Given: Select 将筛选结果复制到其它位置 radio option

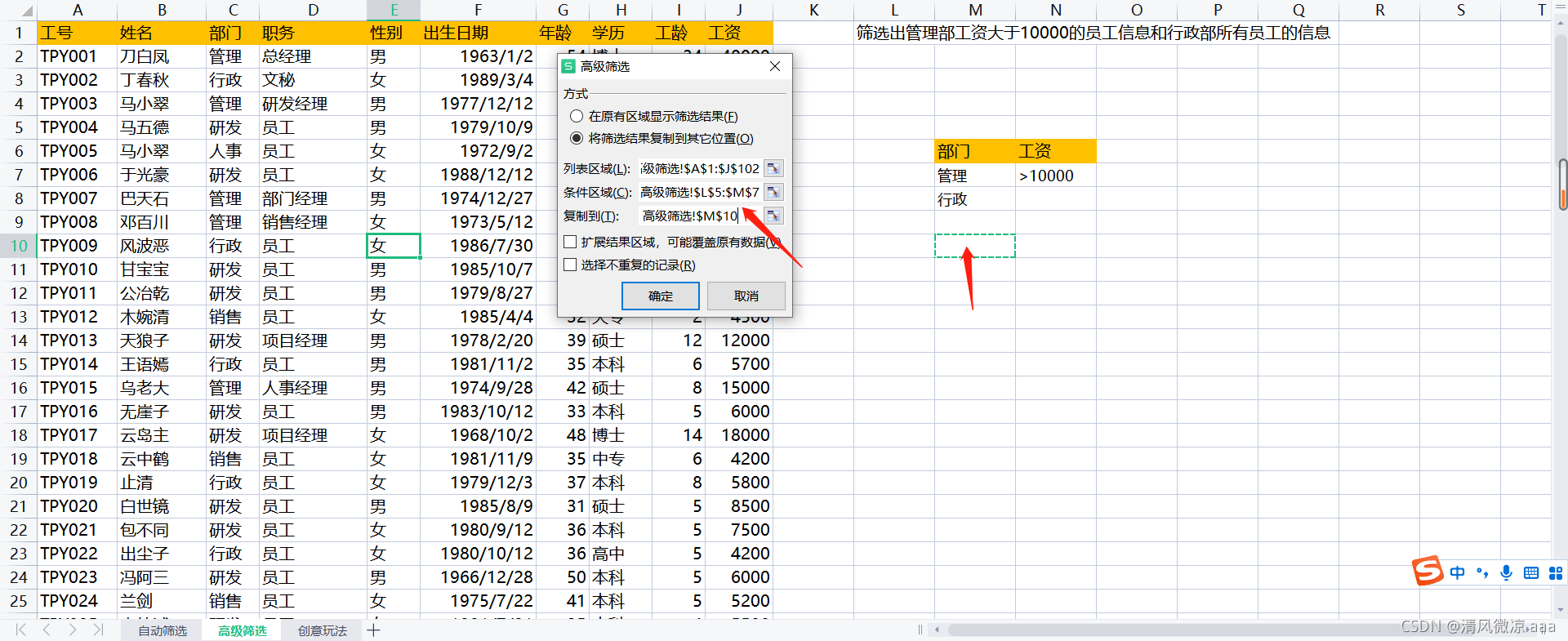Looking at the screenshot, I should point(577,138).
